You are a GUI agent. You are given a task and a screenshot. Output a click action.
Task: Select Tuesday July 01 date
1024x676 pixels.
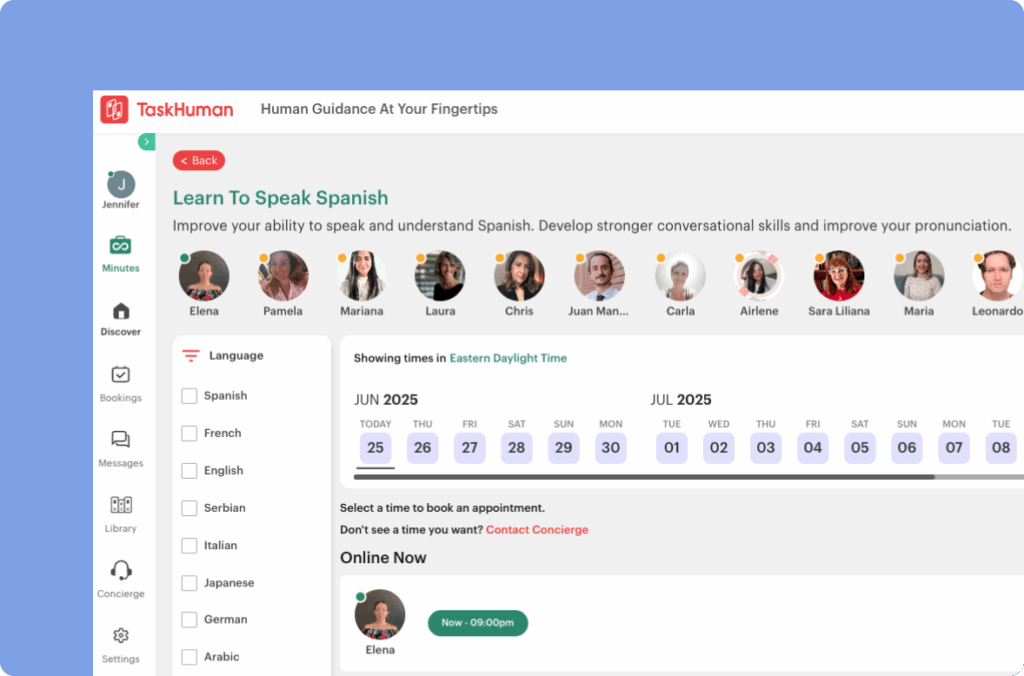[671, 448]
